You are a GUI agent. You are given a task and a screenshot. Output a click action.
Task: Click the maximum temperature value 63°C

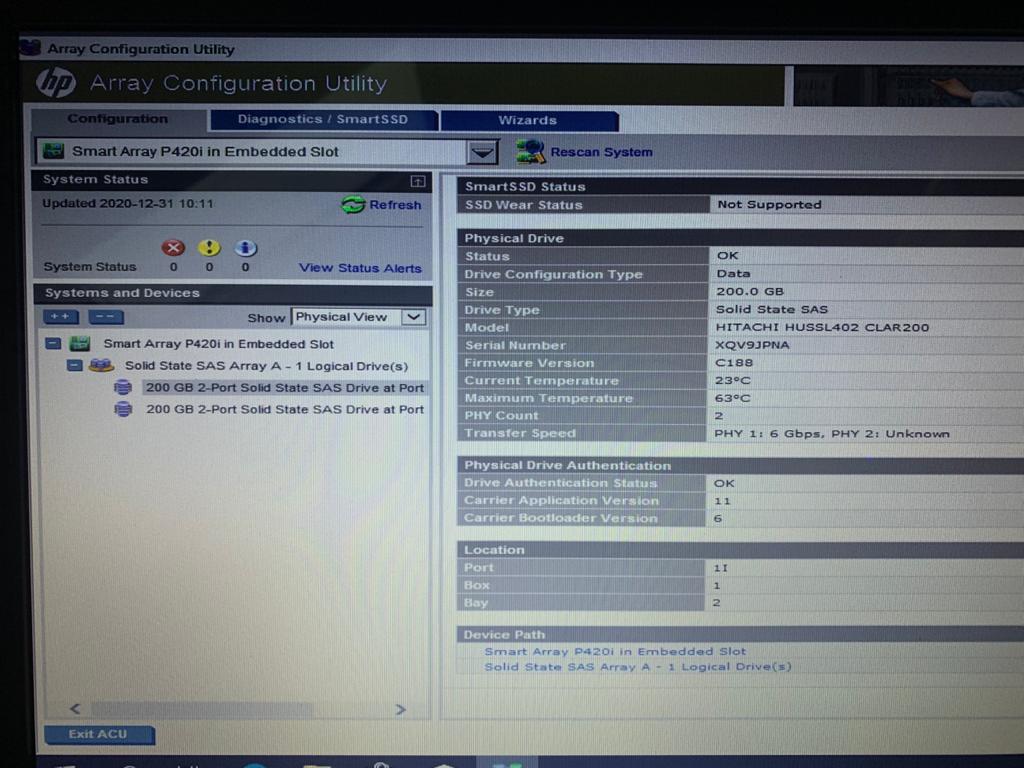pos(733,398)
